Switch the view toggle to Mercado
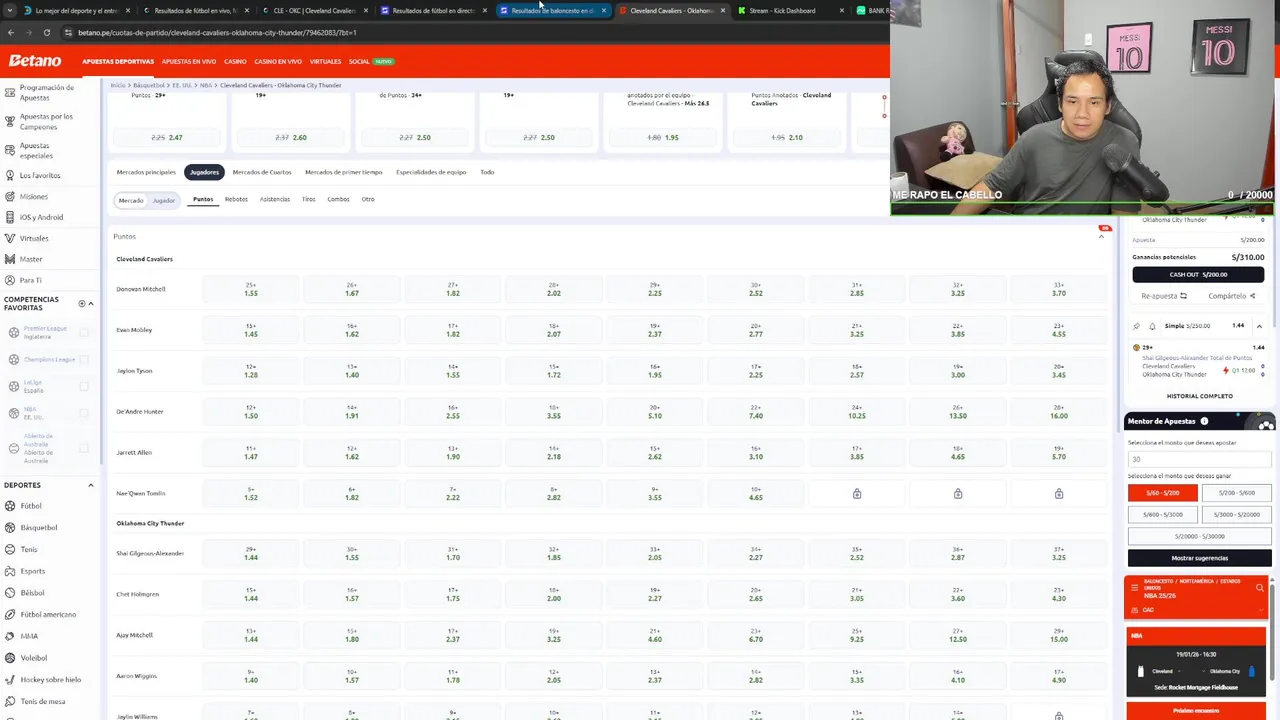 [x=131, y=200]
